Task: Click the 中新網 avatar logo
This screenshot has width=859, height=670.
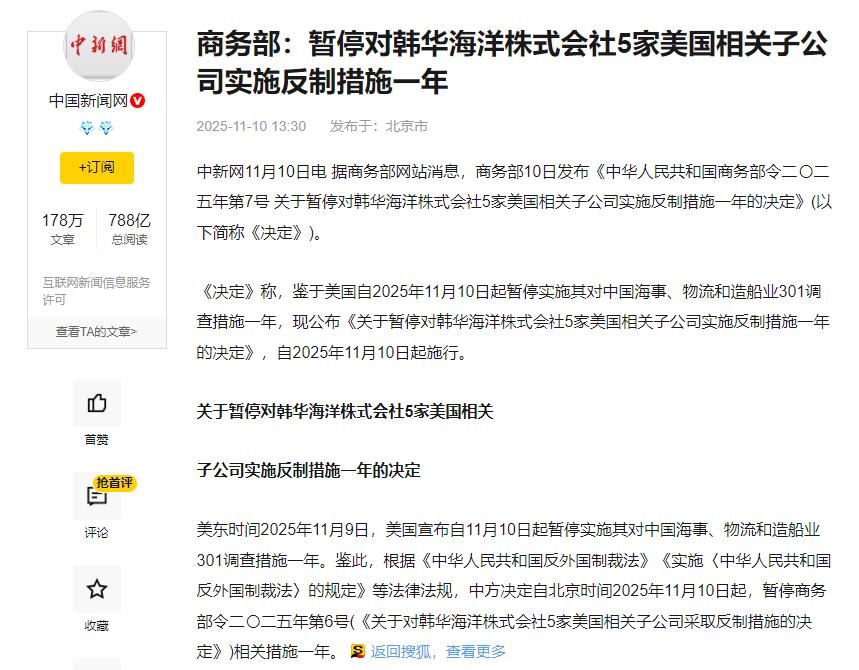Action: click(99, 46)
